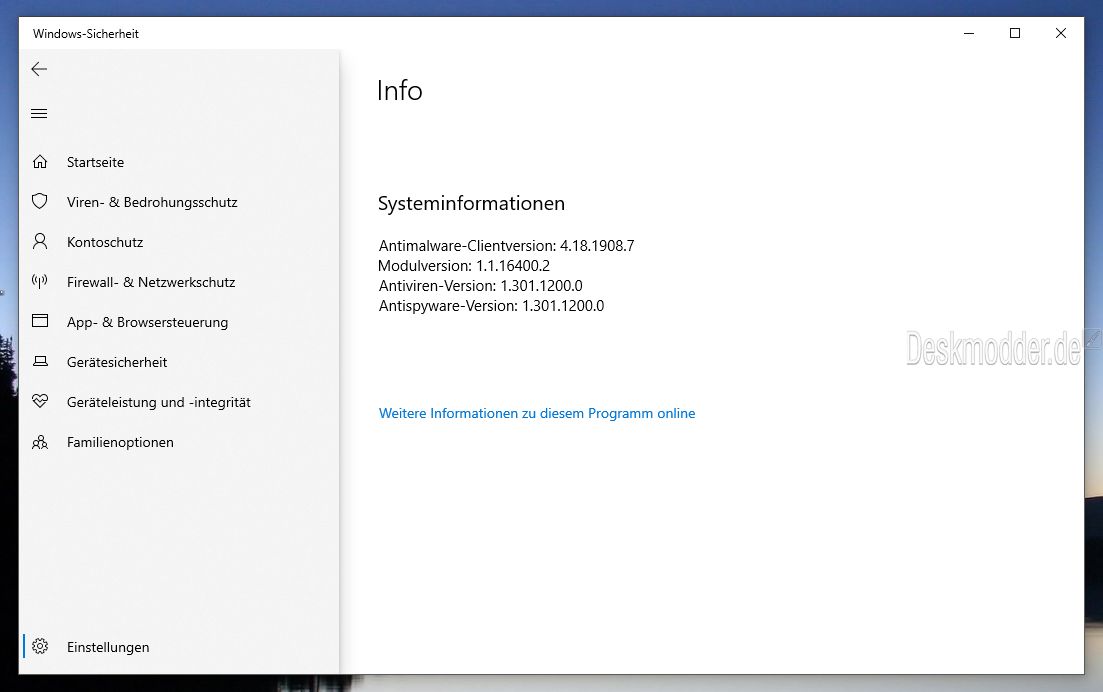Click the App- & Browsersteuerung window icon

pyautogui.click(x=40, y=321)
